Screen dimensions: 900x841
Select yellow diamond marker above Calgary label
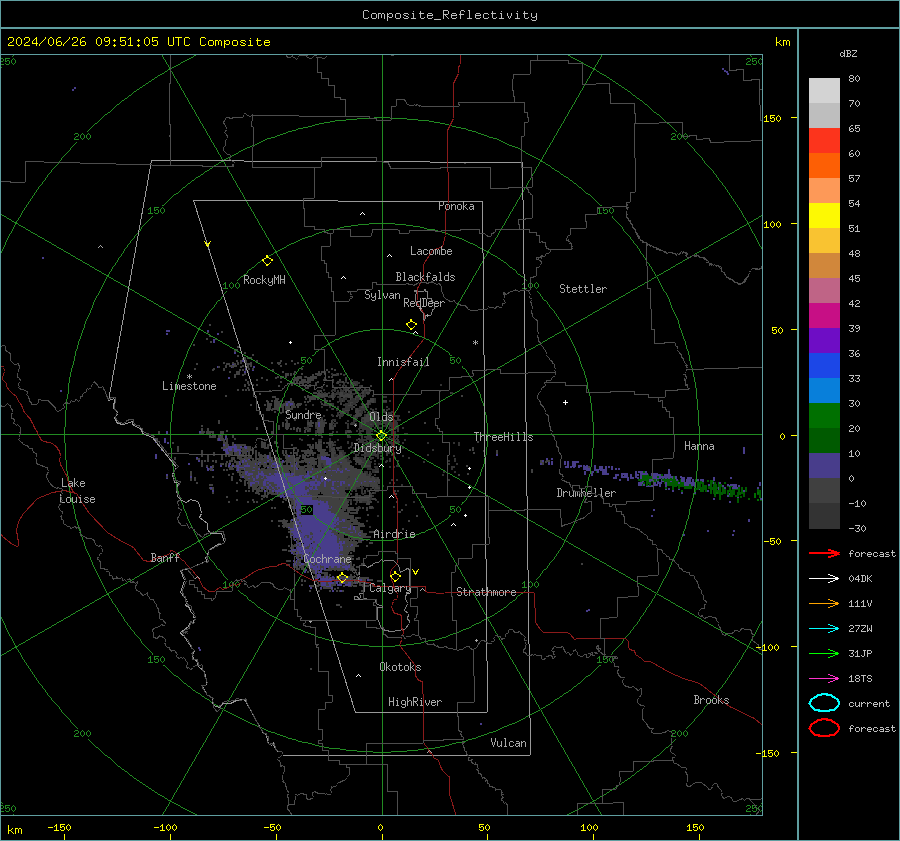(395, 576)
